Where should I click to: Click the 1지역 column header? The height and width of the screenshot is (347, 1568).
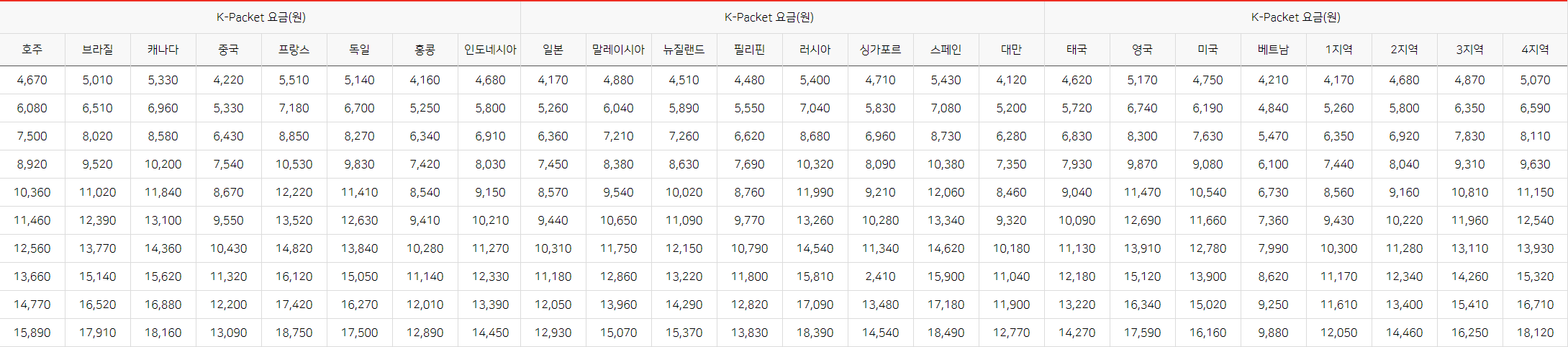[x=1338, y=50]
